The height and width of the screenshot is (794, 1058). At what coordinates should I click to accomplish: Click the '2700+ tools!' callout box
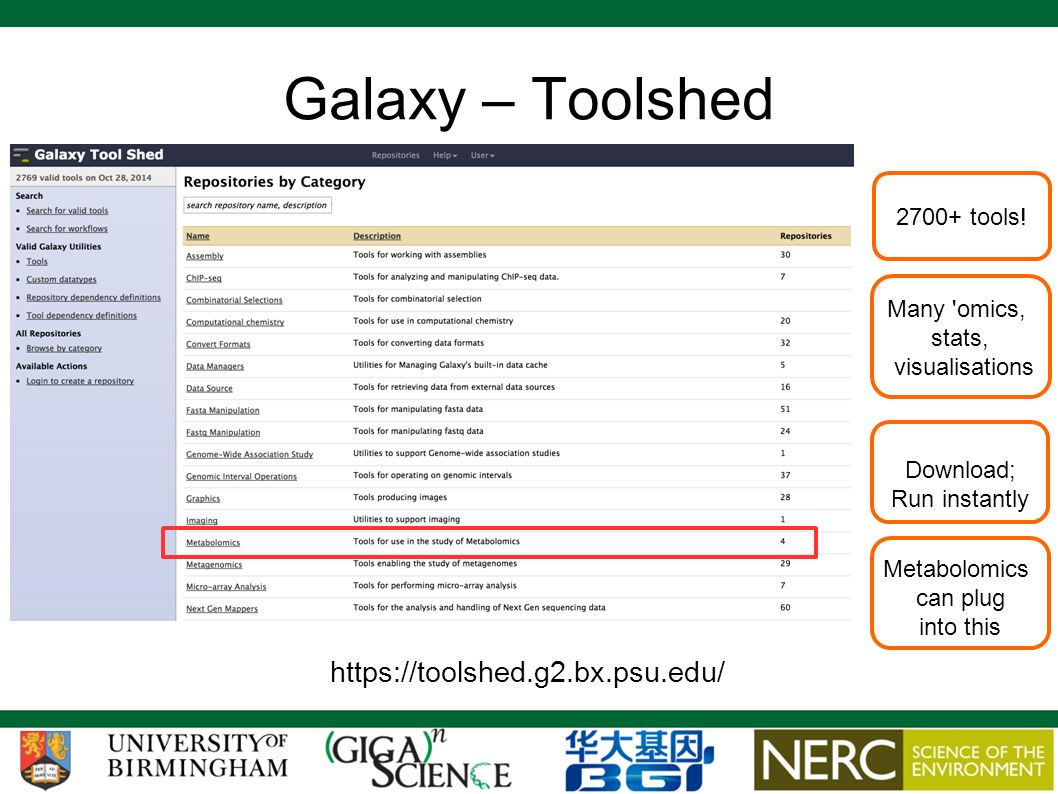coord(962,217)
